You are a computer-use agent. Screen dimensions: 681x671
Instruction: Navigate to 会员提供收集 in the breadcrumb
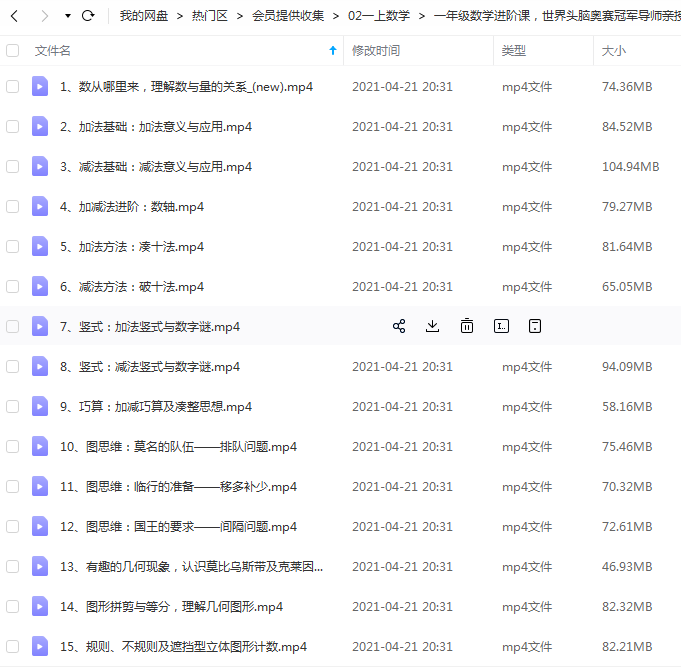coord(288,16)
